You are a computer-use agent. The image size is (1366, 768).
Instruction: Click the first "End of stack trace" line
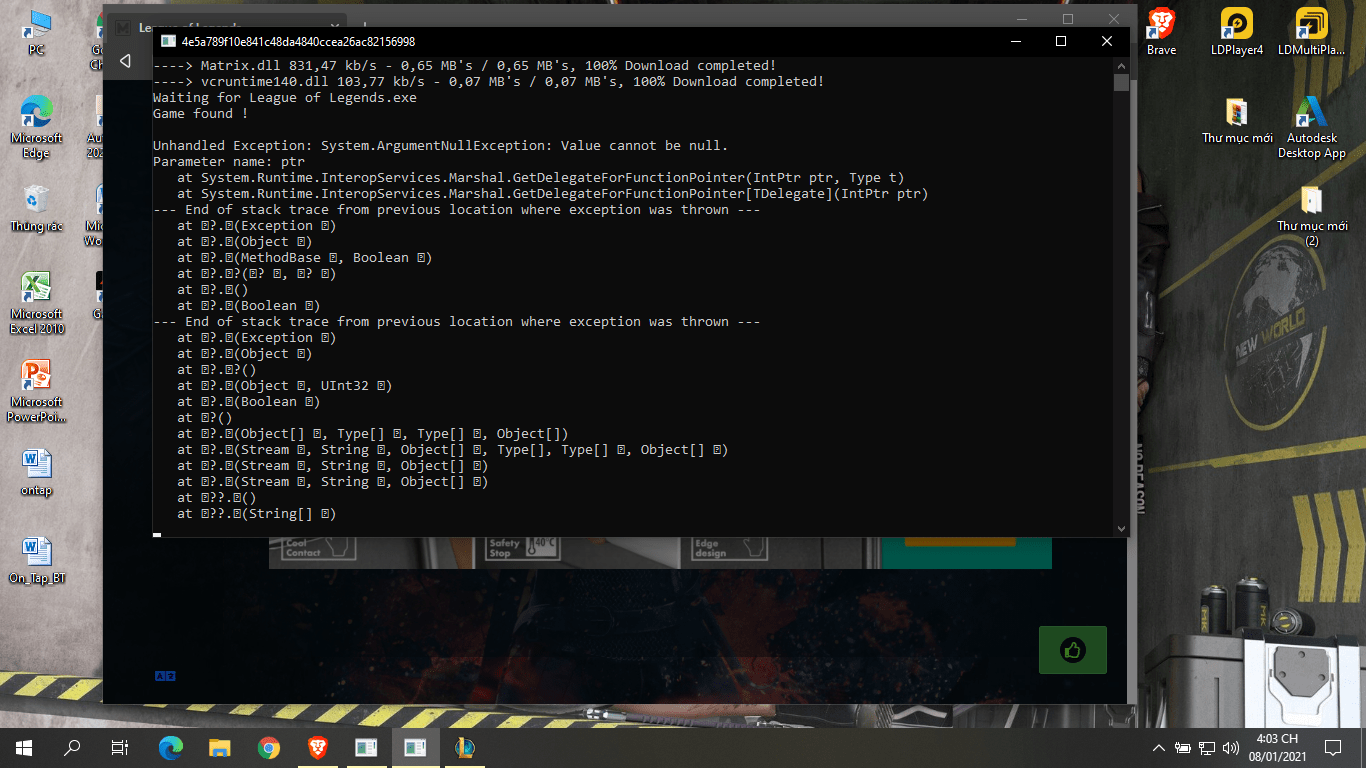click(x=457, y=210)
